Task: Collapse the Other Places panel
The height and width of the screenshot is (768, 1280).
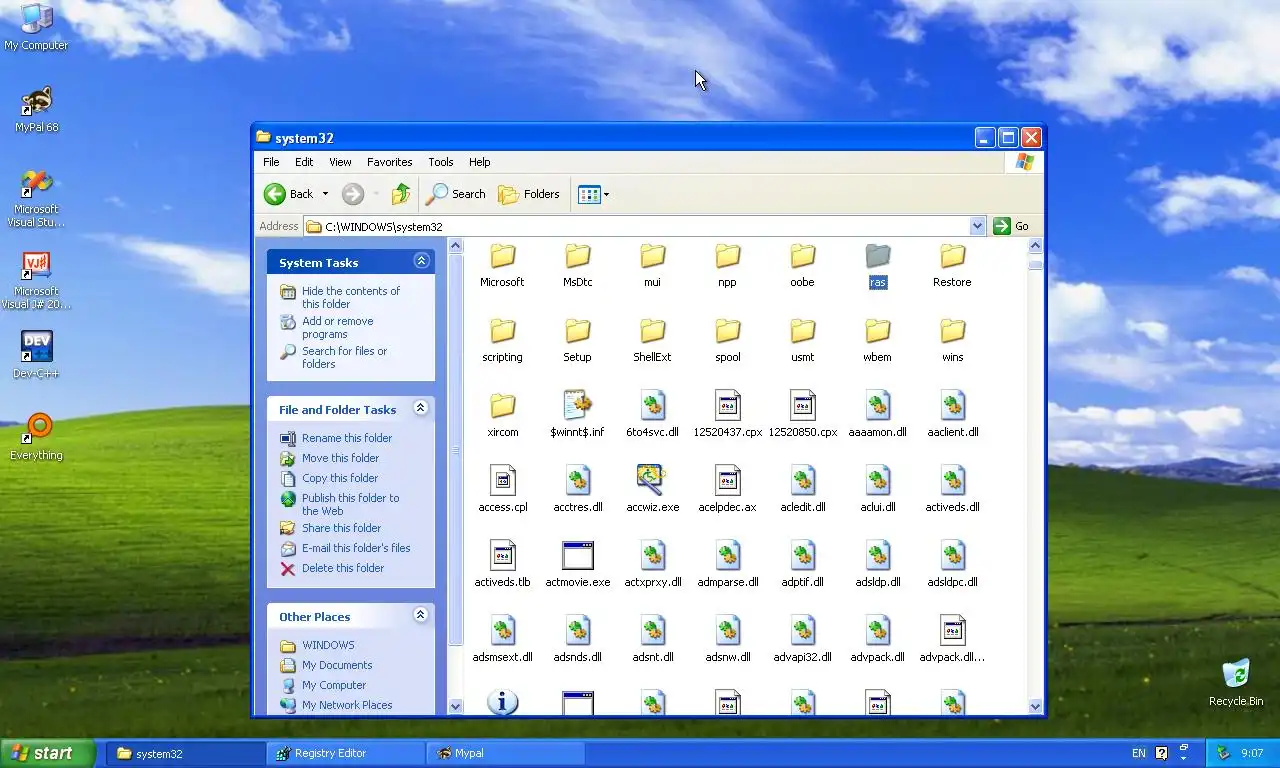Action: (x=421, y=615)
